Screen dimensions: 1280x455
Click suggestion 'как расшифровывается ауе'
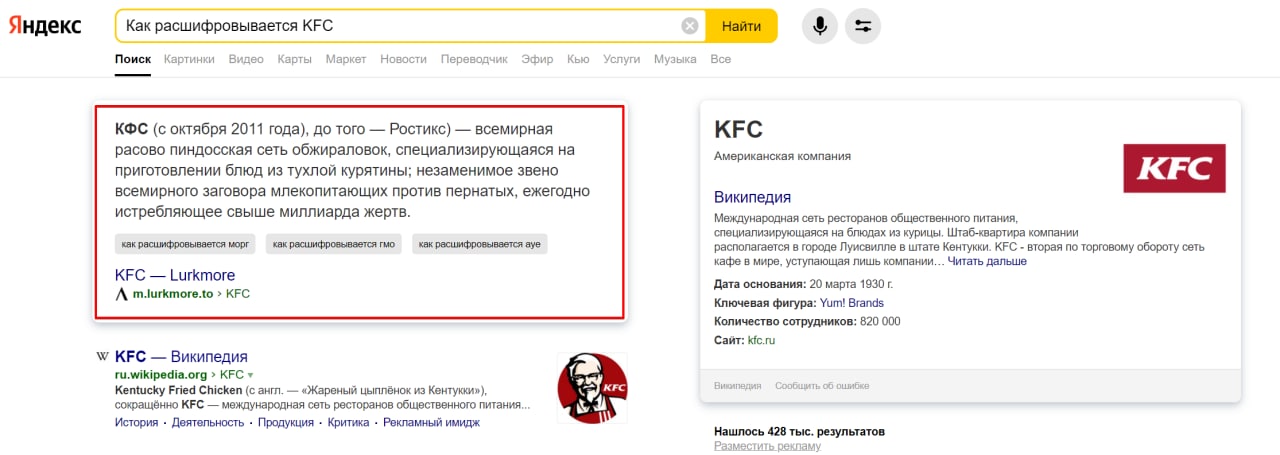coord(479,244)
